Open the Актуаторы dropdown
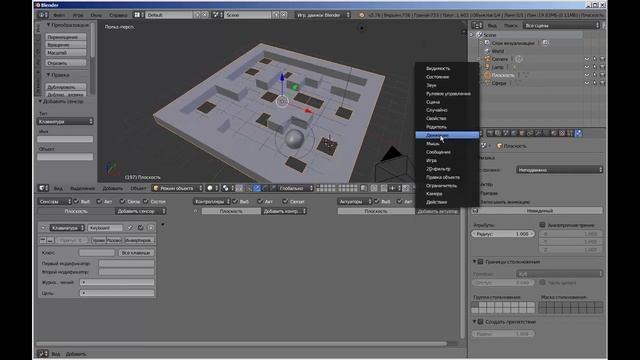This screenshot has height=360, width=640. (355, 201)
